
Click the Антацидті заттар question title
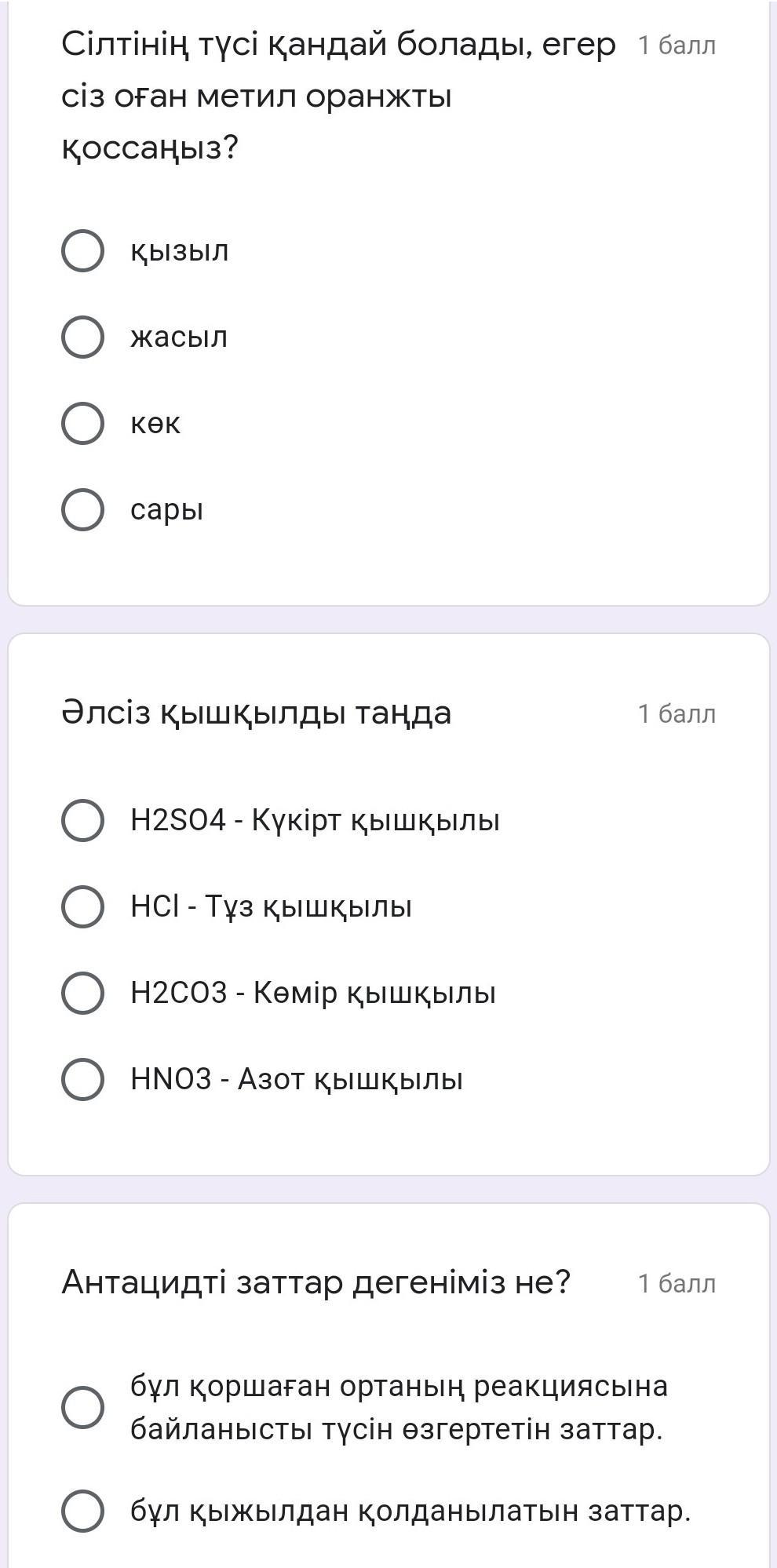pyautogui.click(x=316, y=1282)
